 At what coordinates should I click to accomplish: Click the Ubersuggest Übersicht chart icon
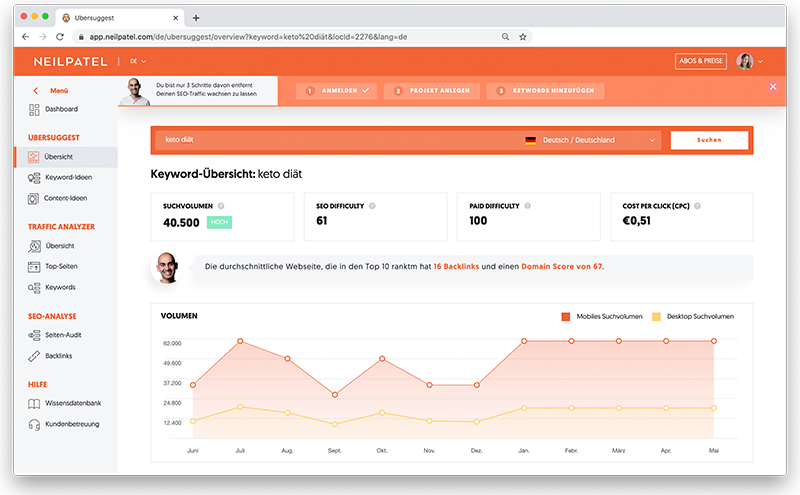click(x=33, y=157)
